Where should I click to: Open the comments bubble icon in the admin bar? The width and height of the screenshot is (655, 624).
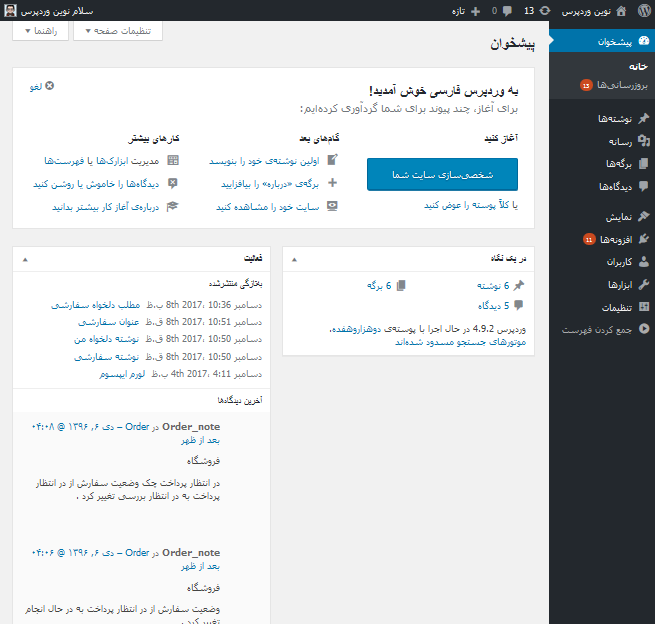pos(507,11)
